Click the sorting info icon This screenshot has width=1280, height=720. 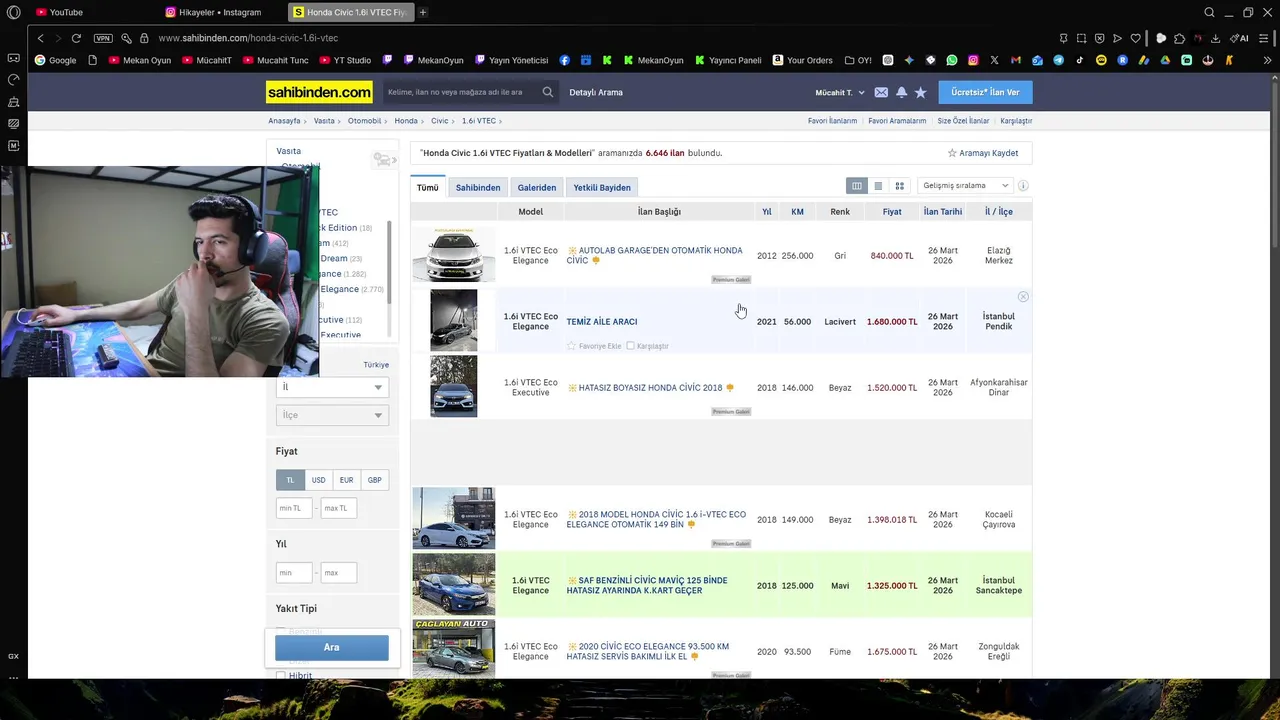click(1023, 186)
